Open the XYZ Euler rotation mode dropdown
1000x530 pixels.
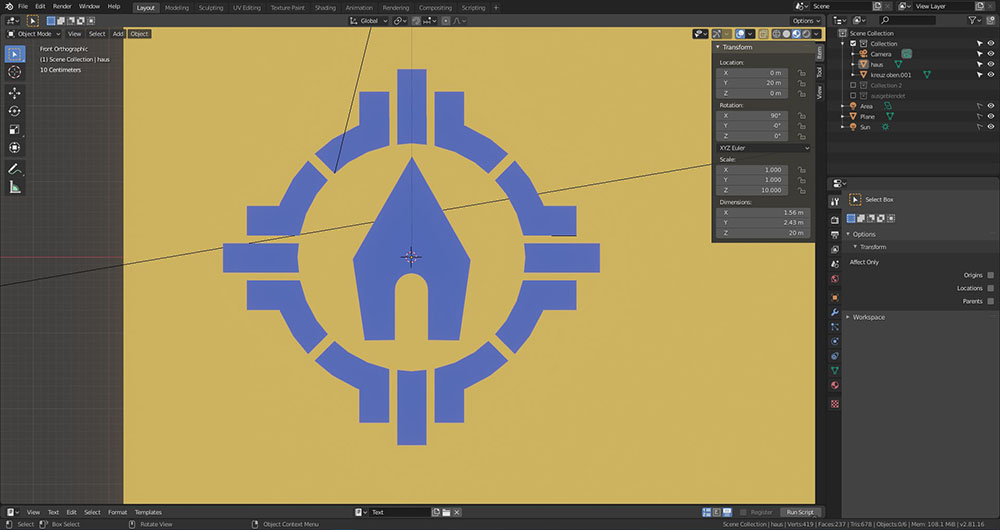click(763, 148)
